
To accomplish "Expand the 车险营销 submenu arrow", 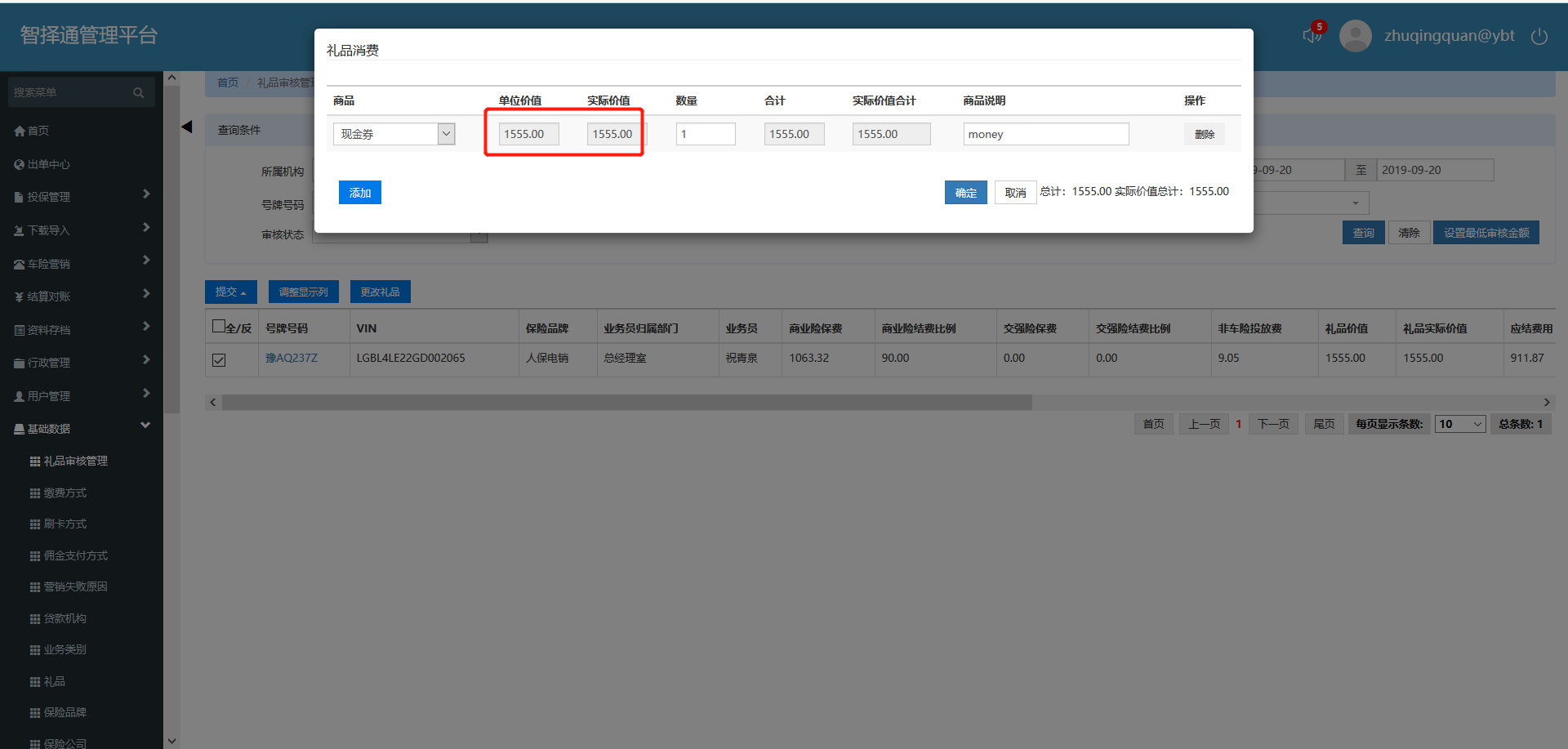I will (x=146, y=261).
